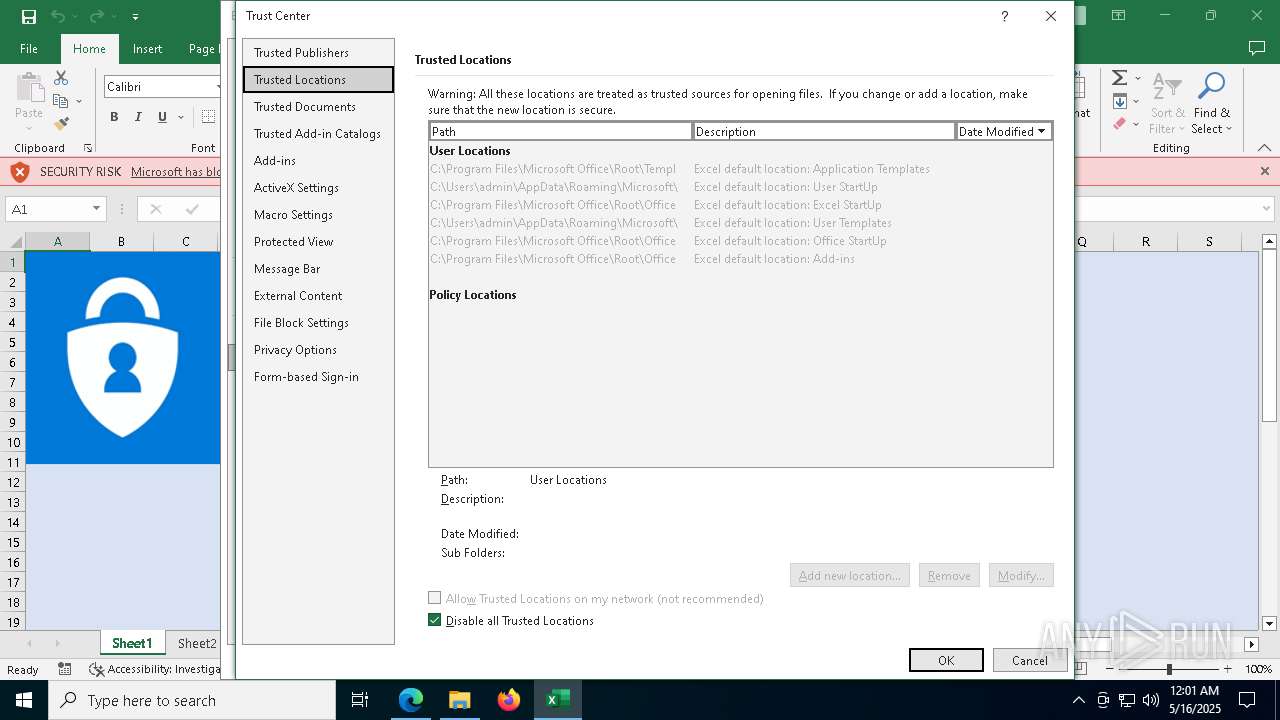Open File Explorer from taskbar
Screen dimensions: 1280x720
click(x=460, y=700)
